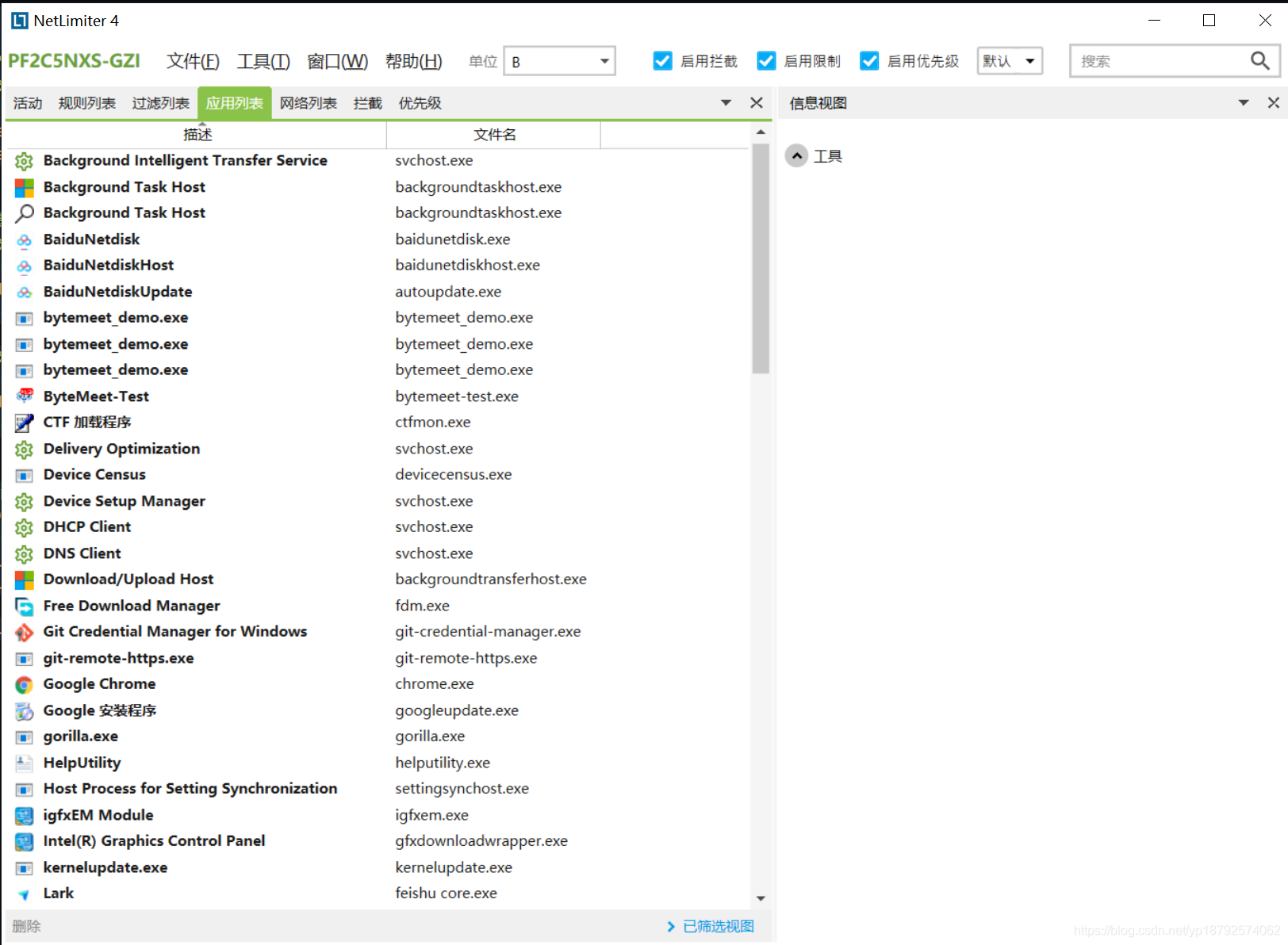Open the 已筛选视图 link
1288x945 pixels.
(x=711, y=926)
